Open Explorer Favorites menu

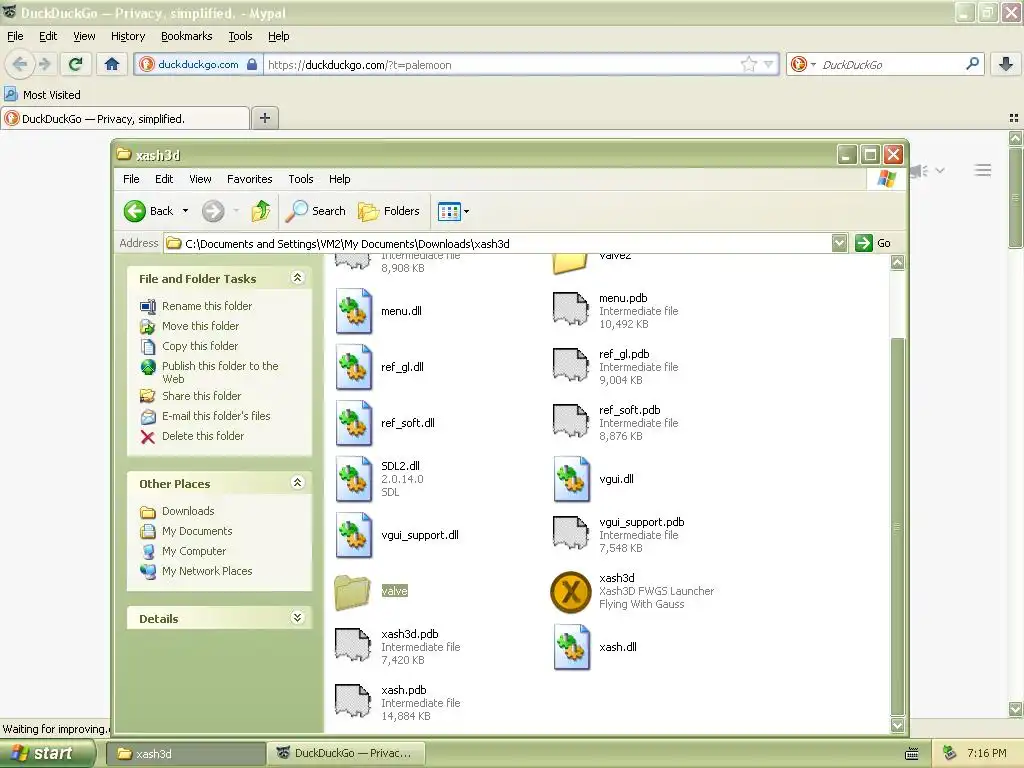click(x=249, y=179)
